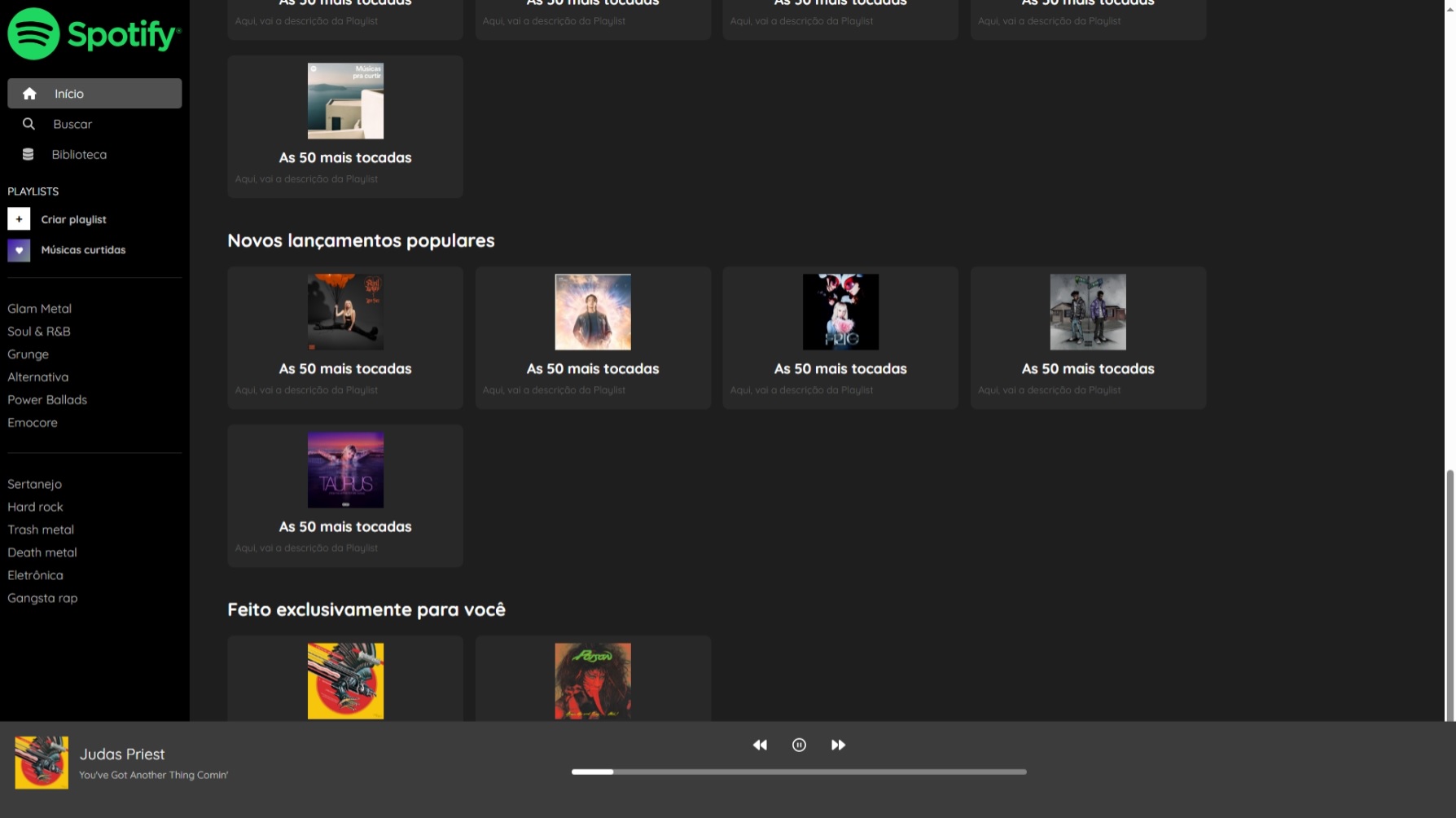The height and width of the screenshot is (818, 1456).
Task: Select Biblioteca in the sidebar
Action: (79, 154)
